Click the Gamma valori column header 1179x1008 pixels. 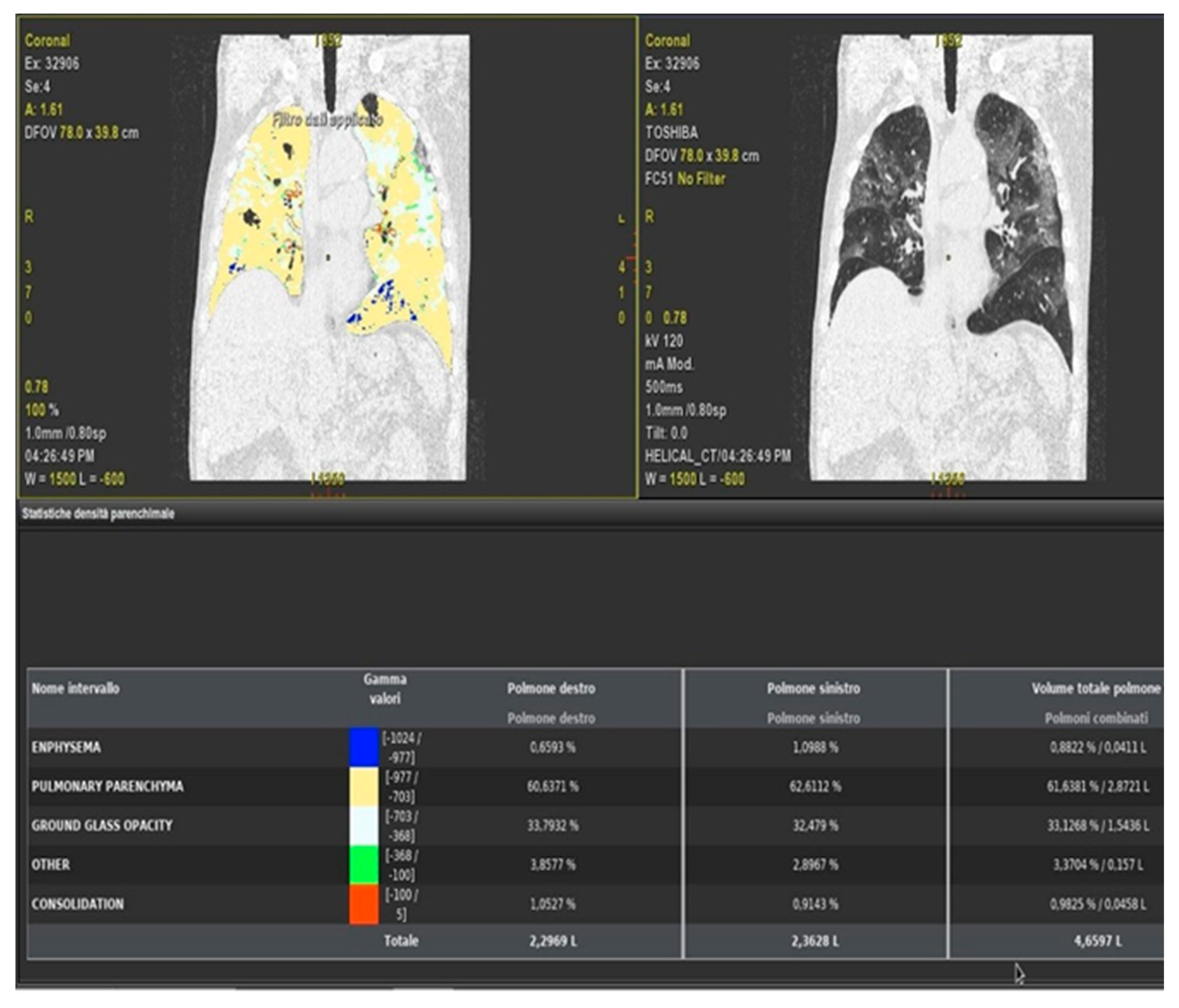pyautogui.click(x=385, y=689)
